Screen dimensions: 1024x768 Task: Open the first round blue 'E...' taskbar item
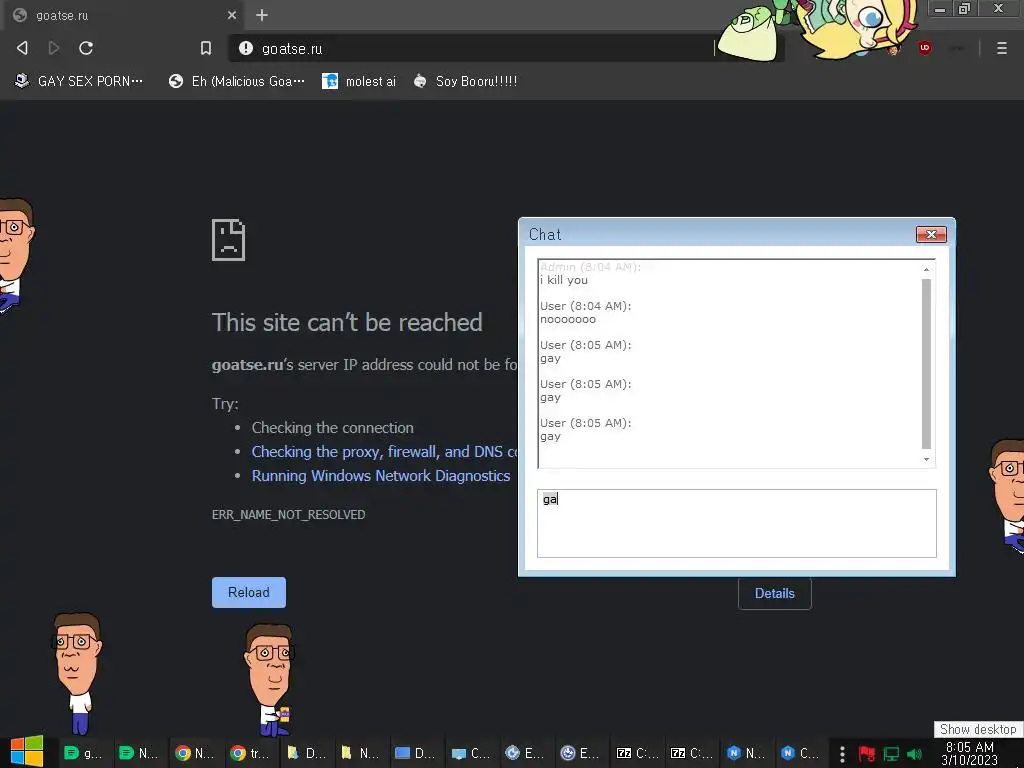(524, 753)
